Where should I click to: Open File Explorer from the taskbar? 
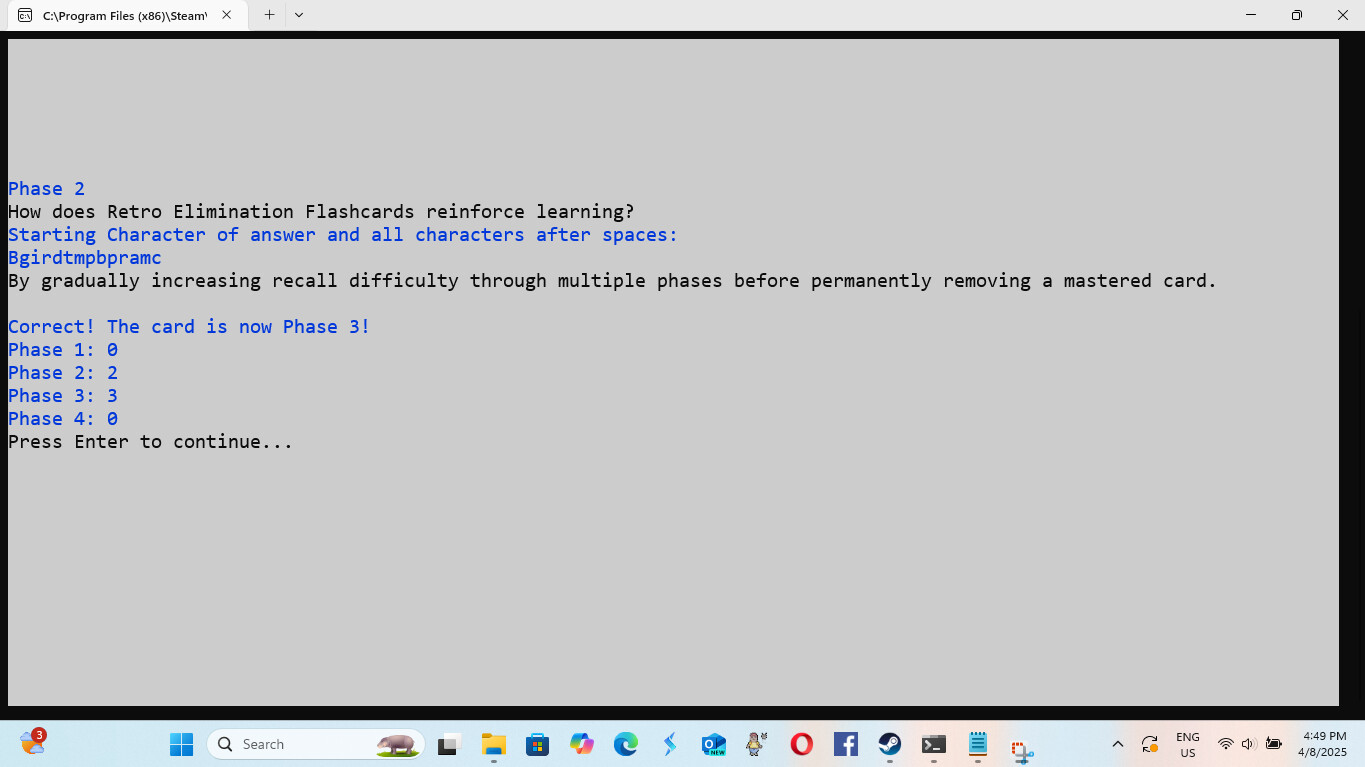(493, 744)
